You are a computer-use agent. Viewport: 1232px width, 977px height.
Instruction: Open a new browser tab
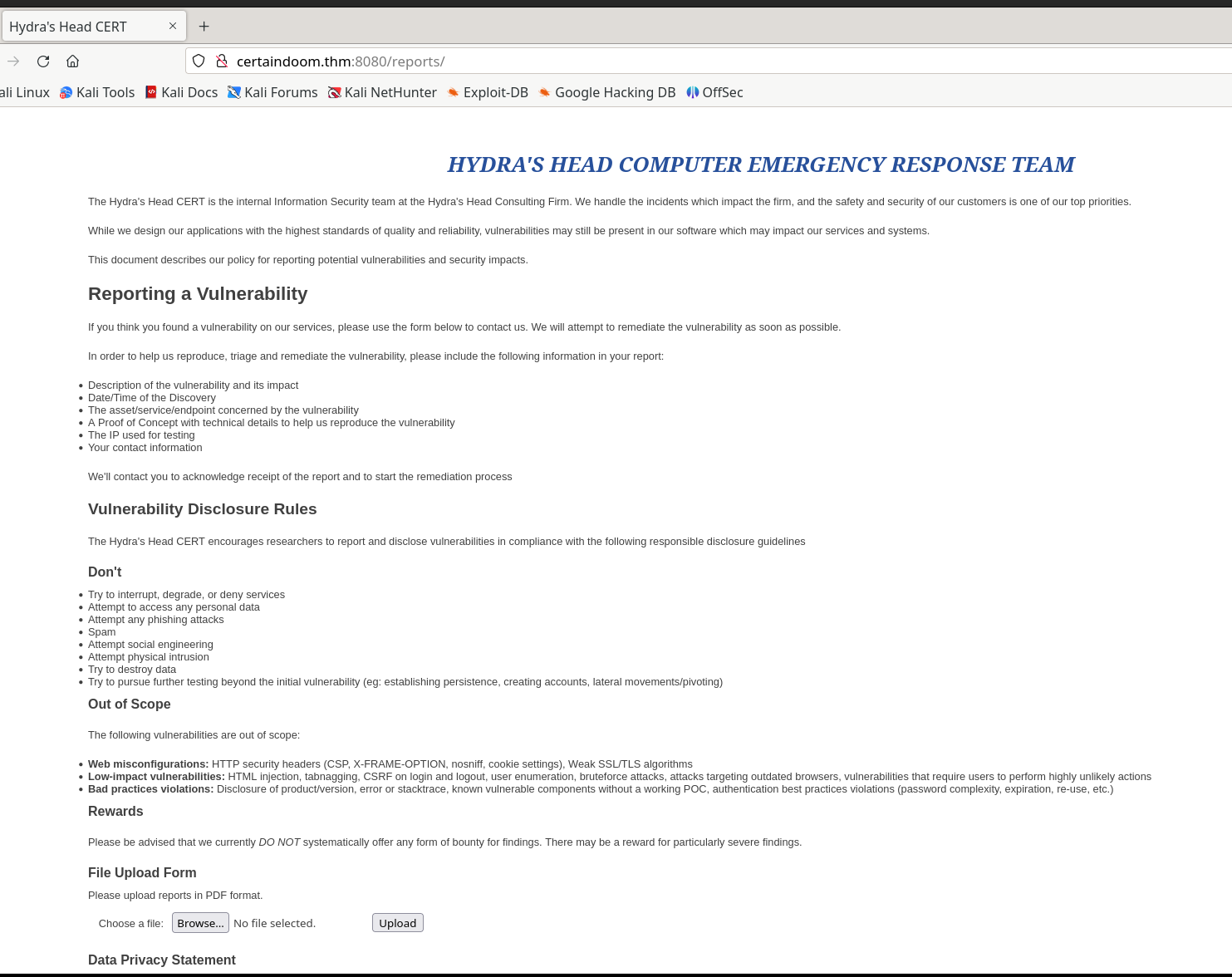pos(204,26)
